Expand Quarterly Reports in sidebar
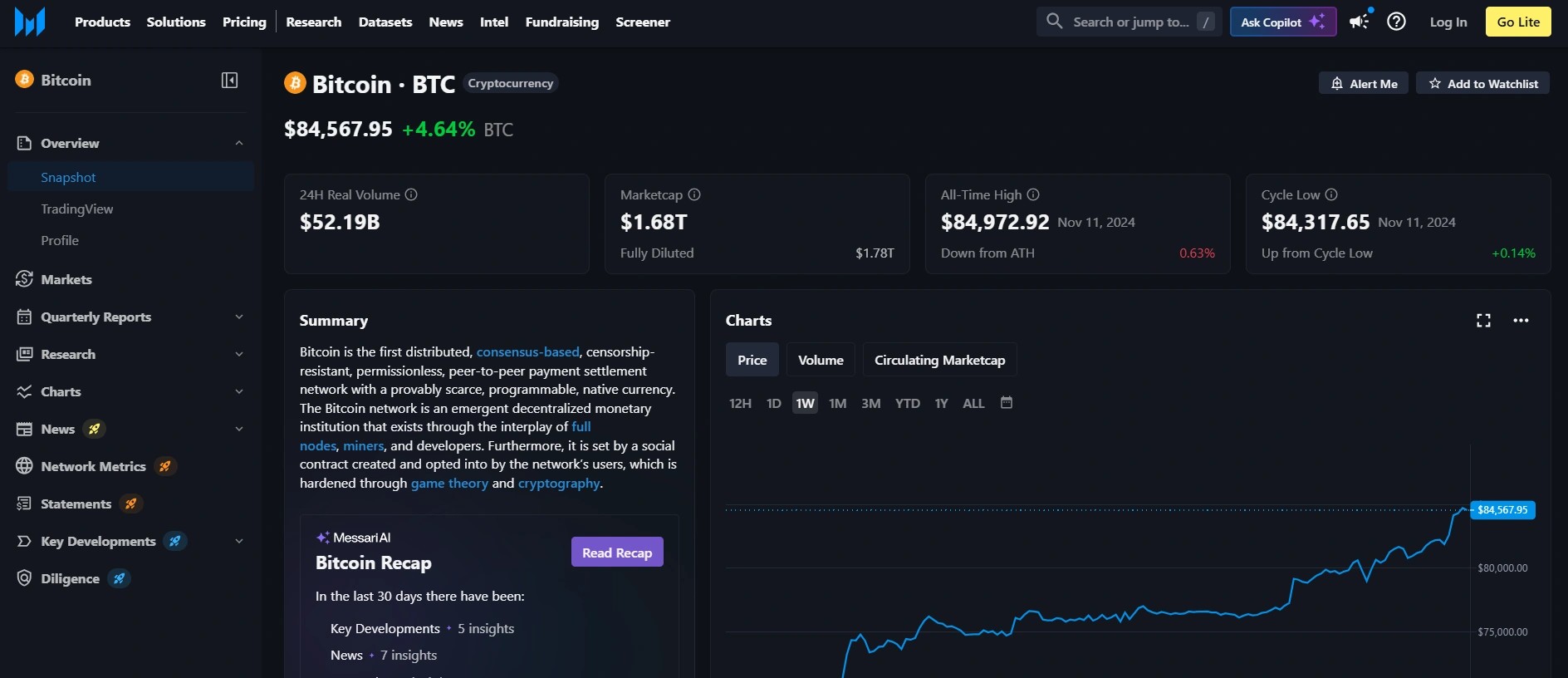The height and width of the screenshot is (678, 1568). click(239, 317)
